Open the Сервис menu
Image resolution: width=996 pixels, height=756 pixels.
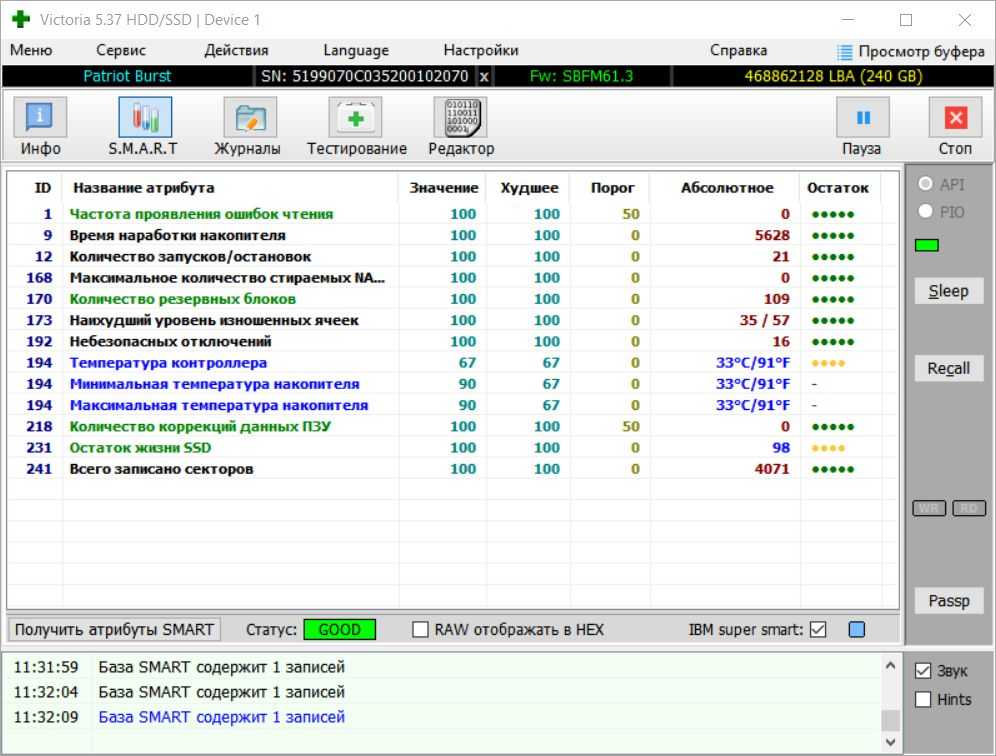(121, 50)
